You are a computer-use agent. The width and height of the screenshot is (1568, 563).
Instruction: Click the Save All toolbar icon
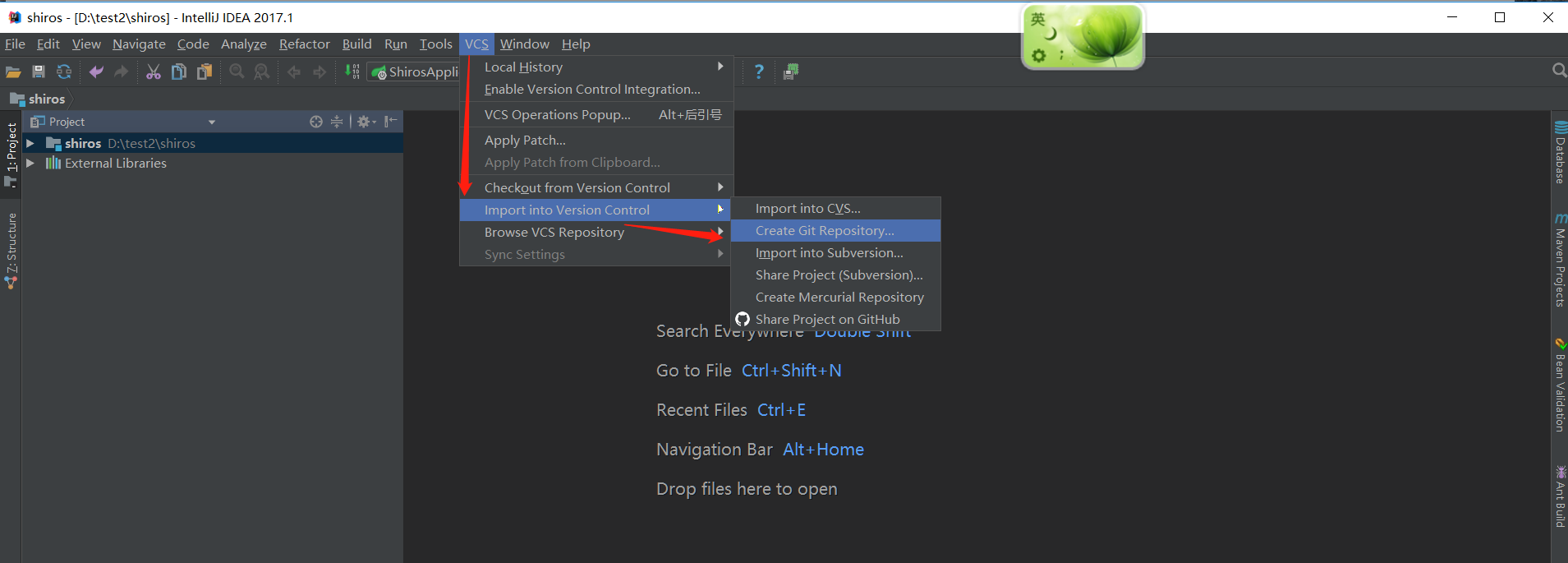click(38, 72)
